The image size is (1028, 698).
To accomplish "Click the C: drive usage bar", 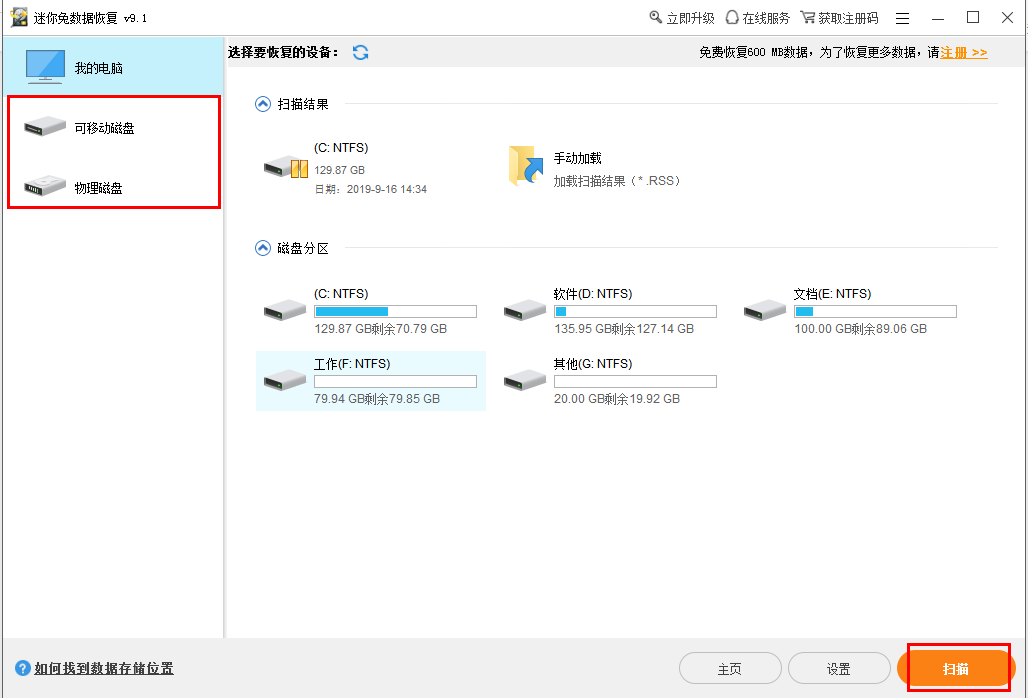I will click(x=395, y=311).
